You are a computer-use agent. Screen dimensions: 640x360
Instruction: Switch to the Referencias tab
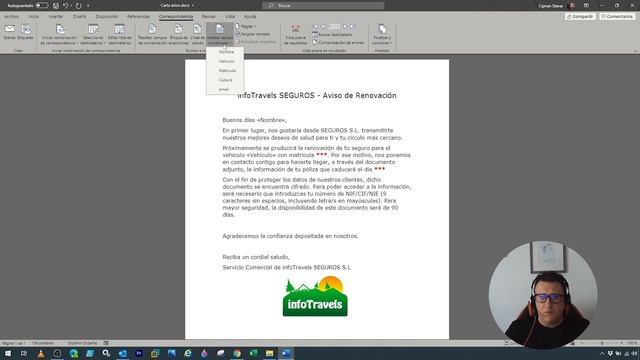[138, 17]
